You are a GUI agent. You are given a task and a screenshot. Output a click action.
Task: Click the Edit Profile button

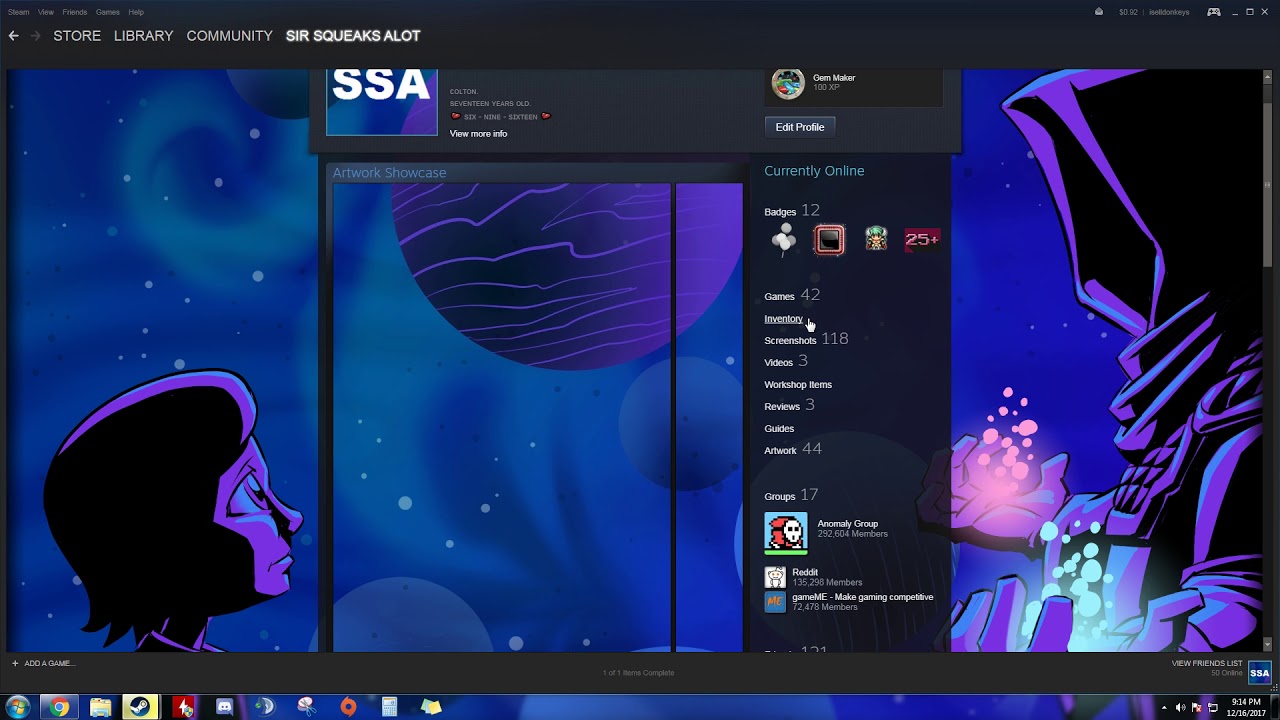[800, 127]
